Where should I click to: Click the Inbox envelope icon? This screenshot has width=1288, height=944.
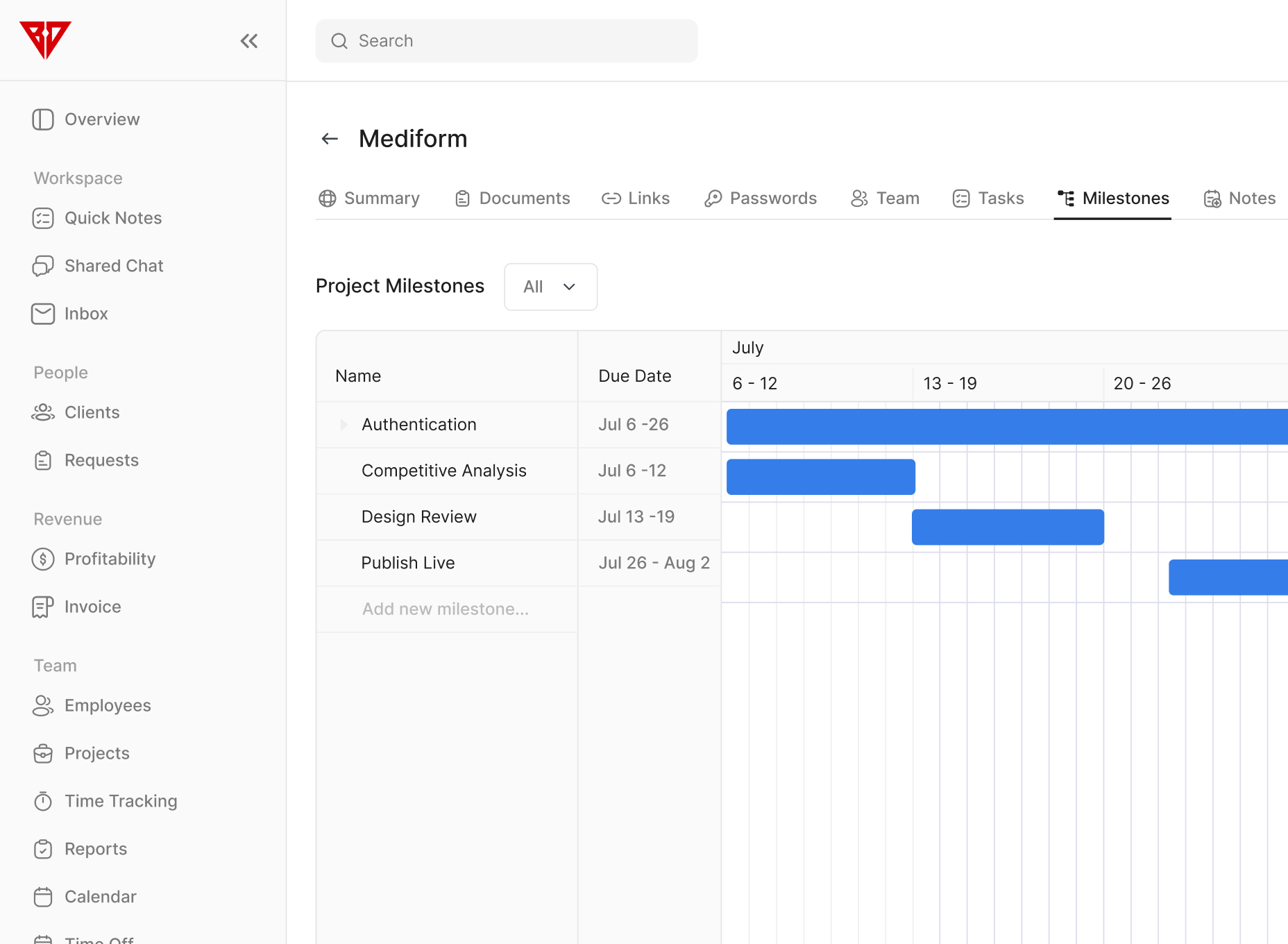tap(43, 314)
